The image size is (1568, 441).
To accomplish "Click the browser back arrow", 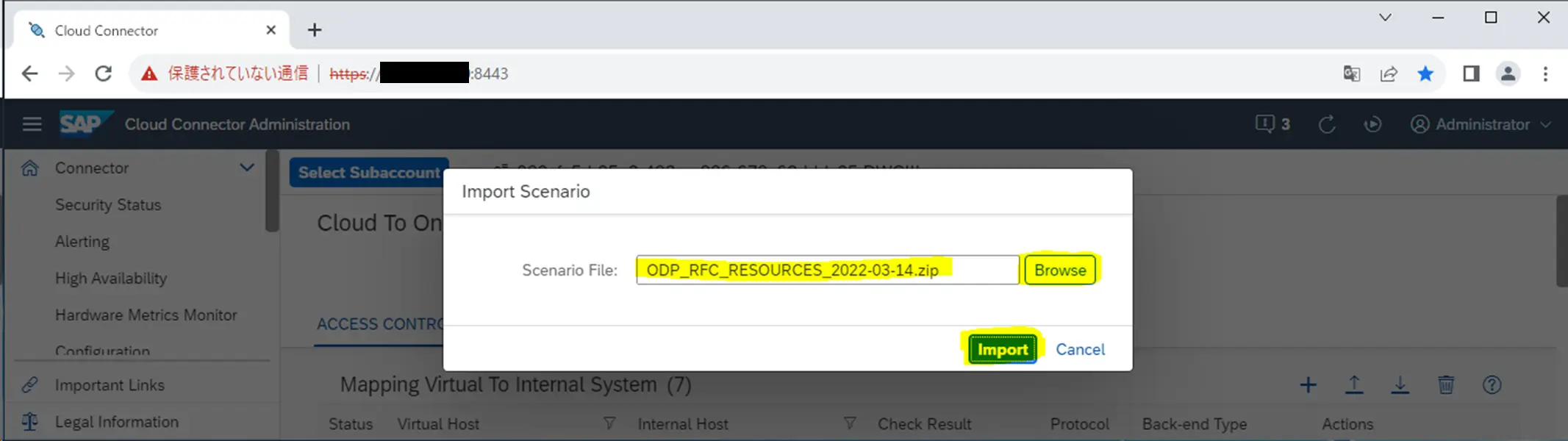I will pos(29,73).
